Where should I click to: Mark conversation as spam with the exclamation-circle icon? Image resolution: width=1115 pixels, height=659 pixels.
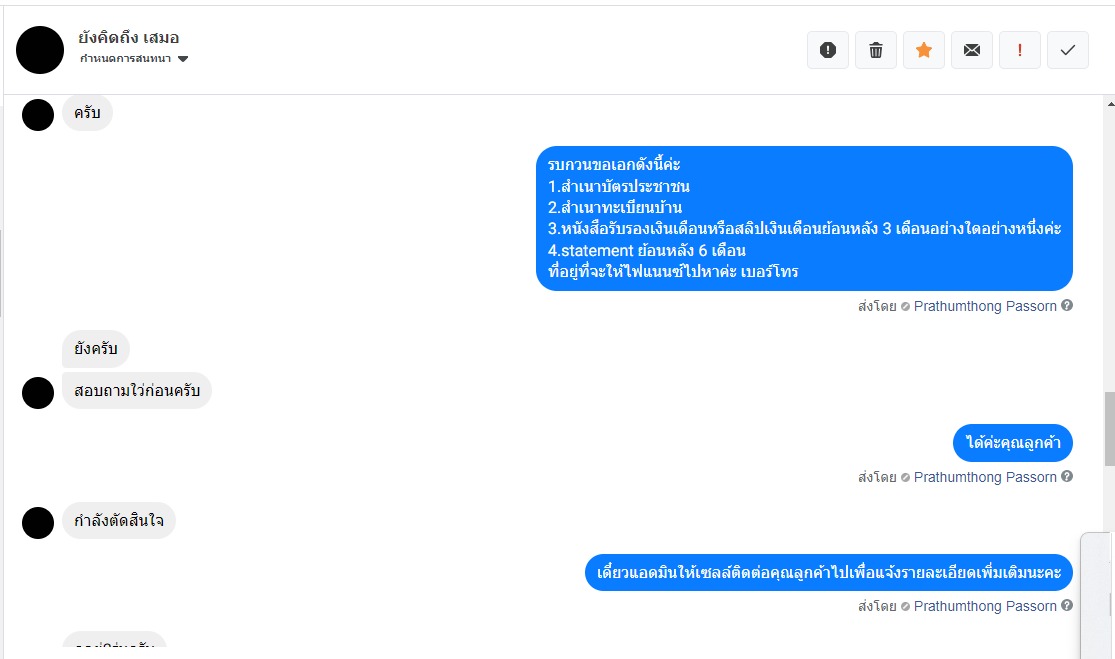(828, 50)
